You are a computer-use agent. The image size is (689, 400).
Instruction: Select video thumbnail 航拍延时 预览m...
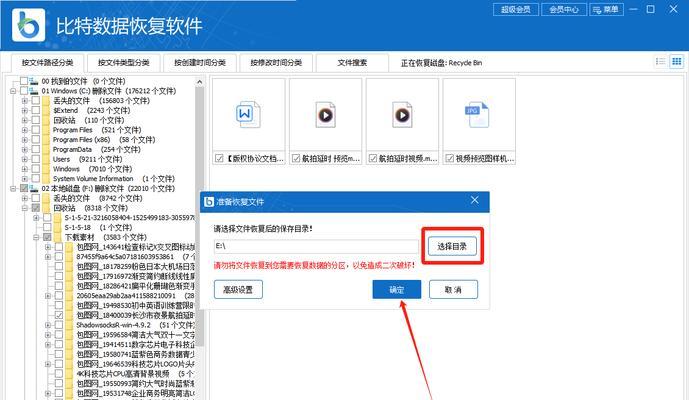click(325, 115)
